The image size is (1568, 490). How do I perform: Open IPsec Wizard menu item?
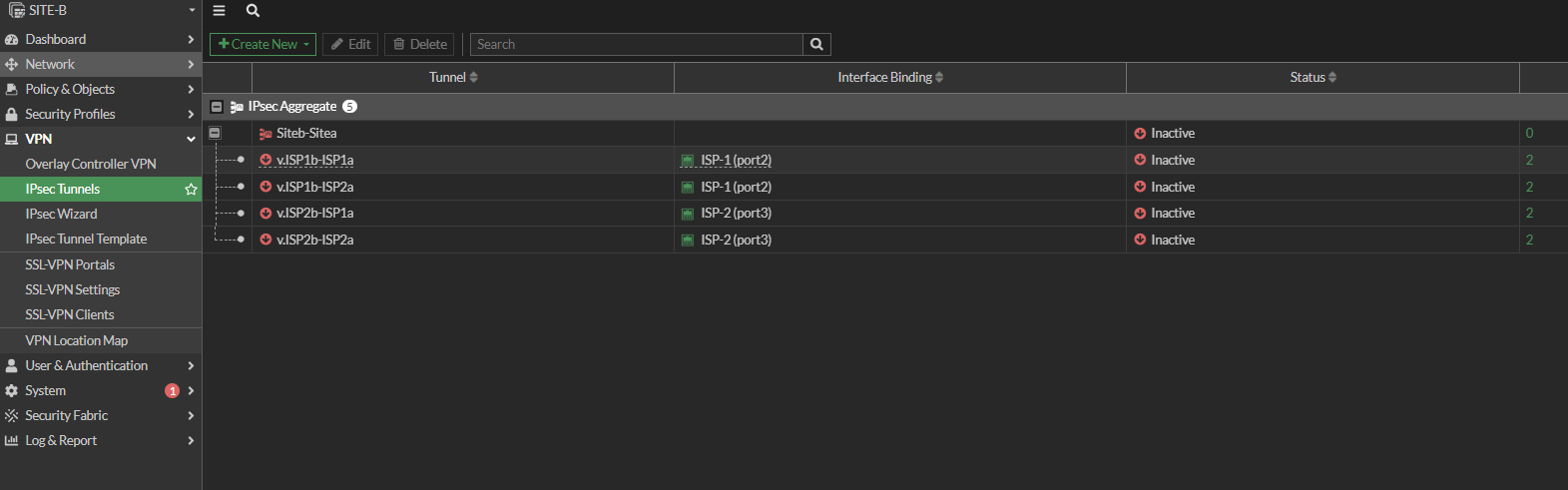coord(61,214)
